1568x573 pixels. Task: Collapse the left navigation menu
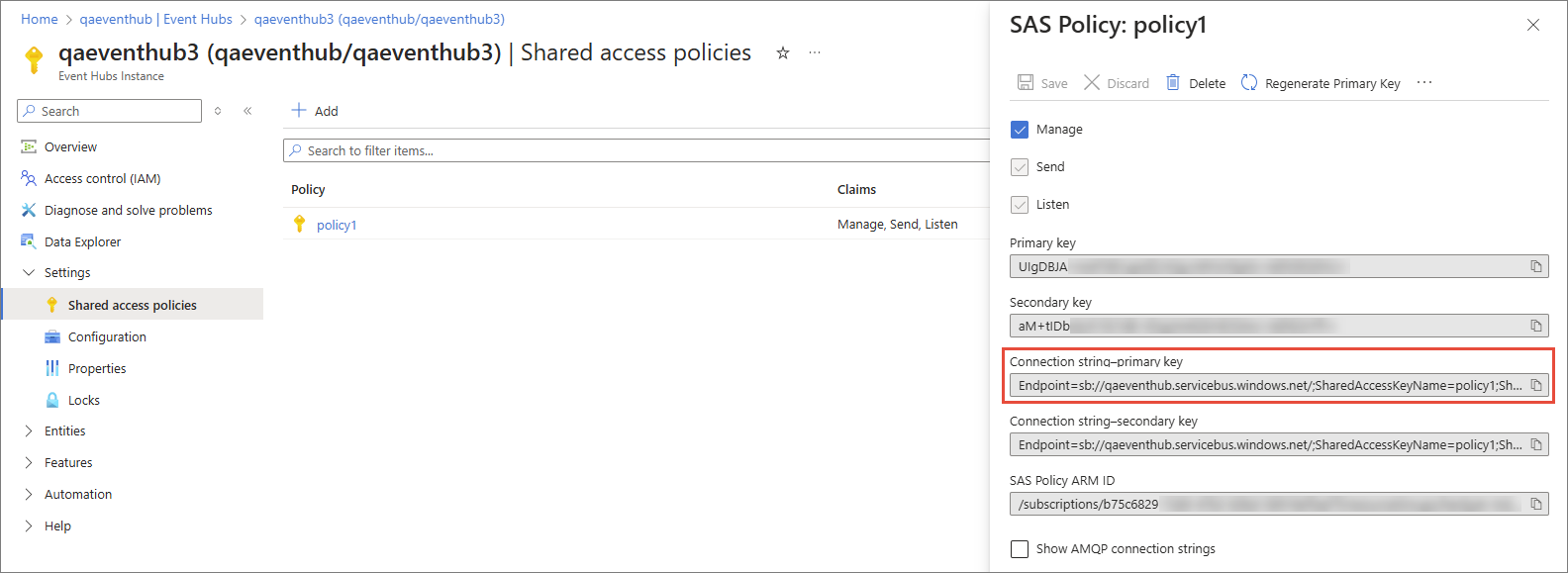(x=247, y=111)
